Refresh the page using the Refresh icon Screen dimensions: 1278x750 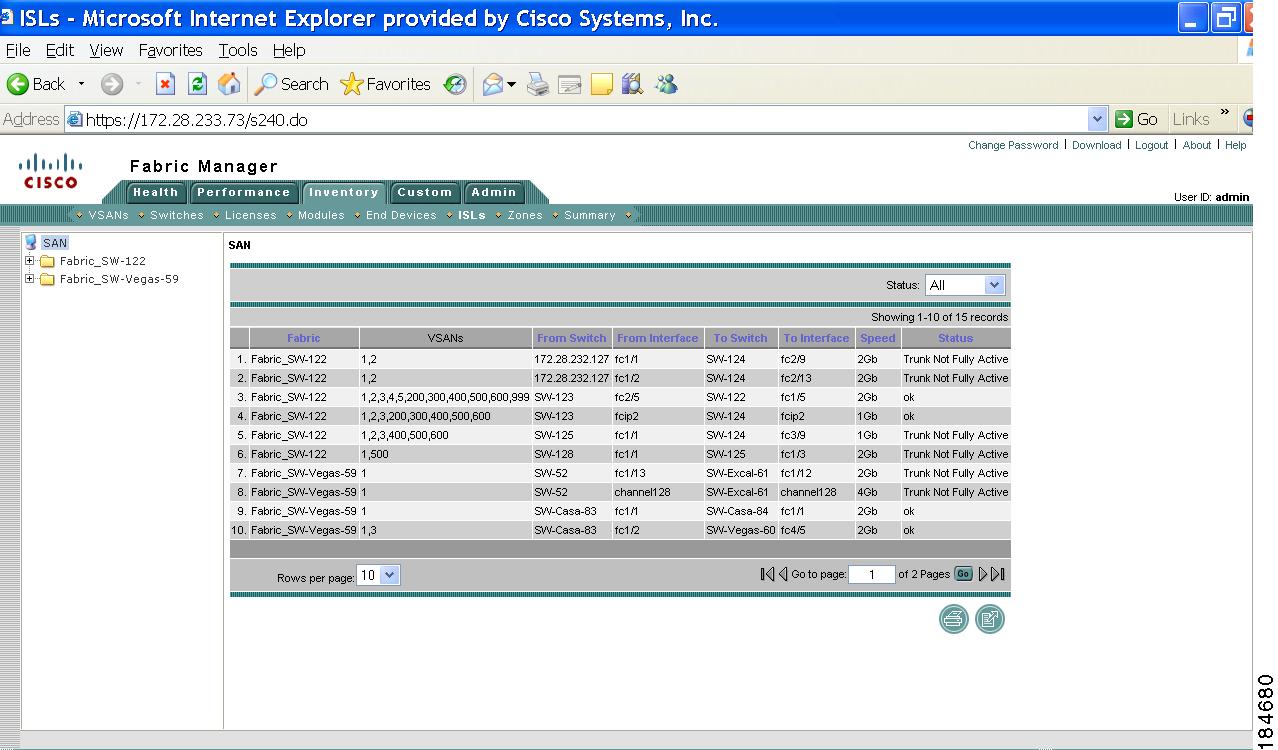[x=196, y=84]
